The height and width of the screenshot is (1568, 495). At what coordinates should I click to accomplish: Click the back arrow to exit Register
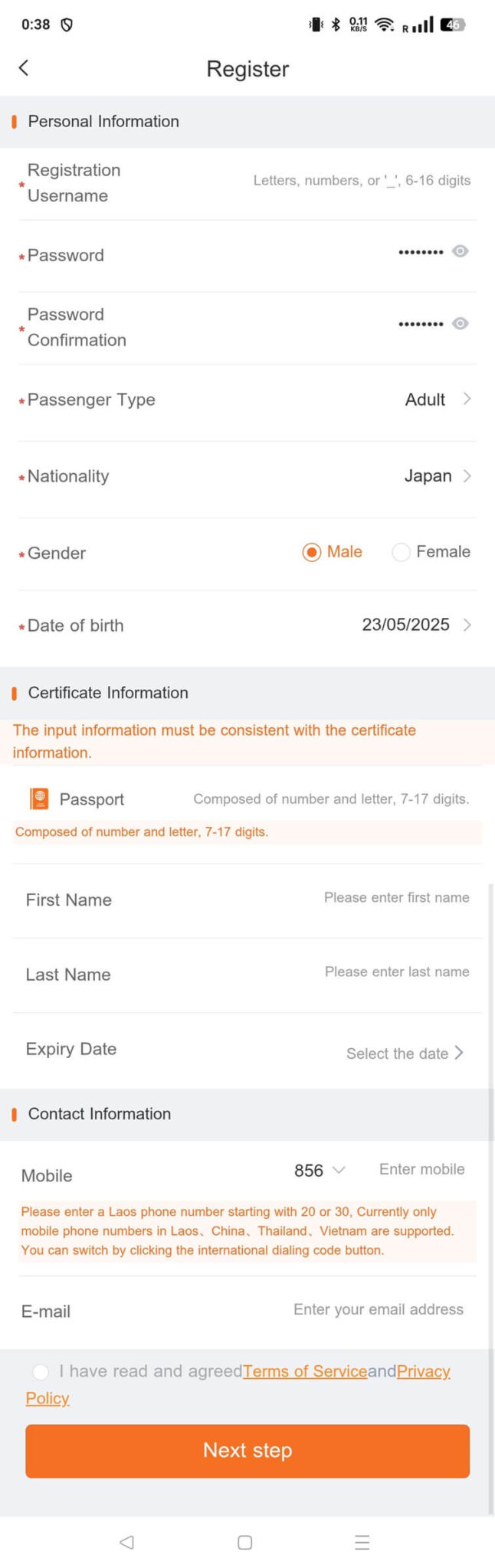(24, 68)
